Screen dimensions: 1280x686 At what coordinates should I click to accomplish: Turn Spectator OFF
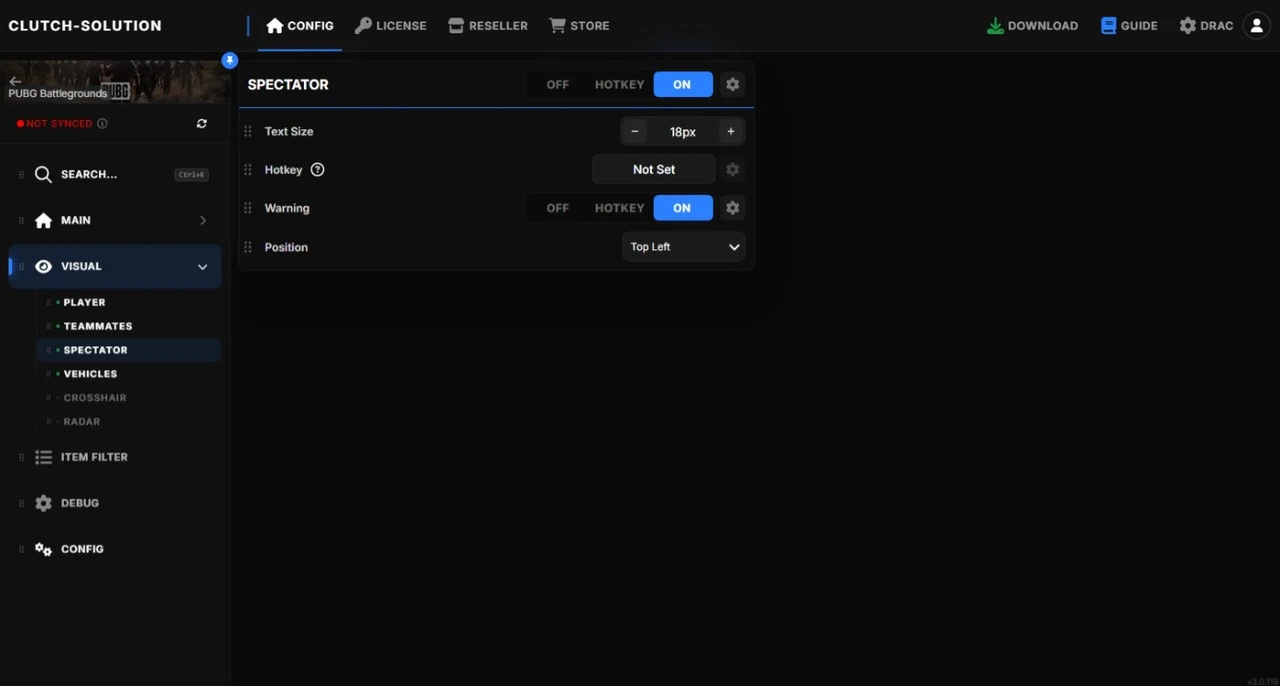click(558, 85)
